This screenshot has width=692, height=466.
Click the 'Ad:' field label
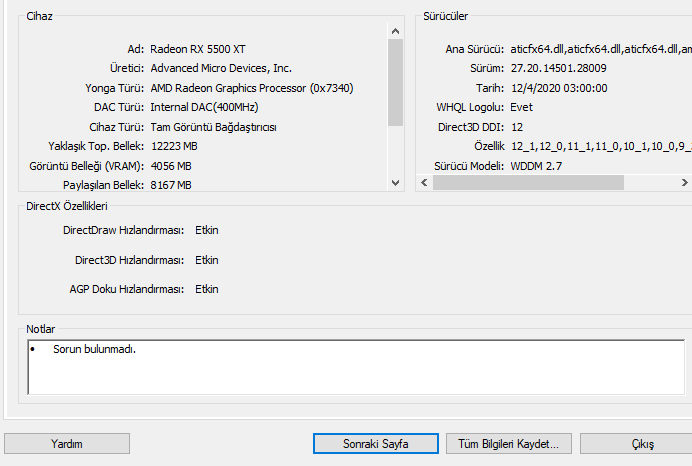(x=136, y=49)
